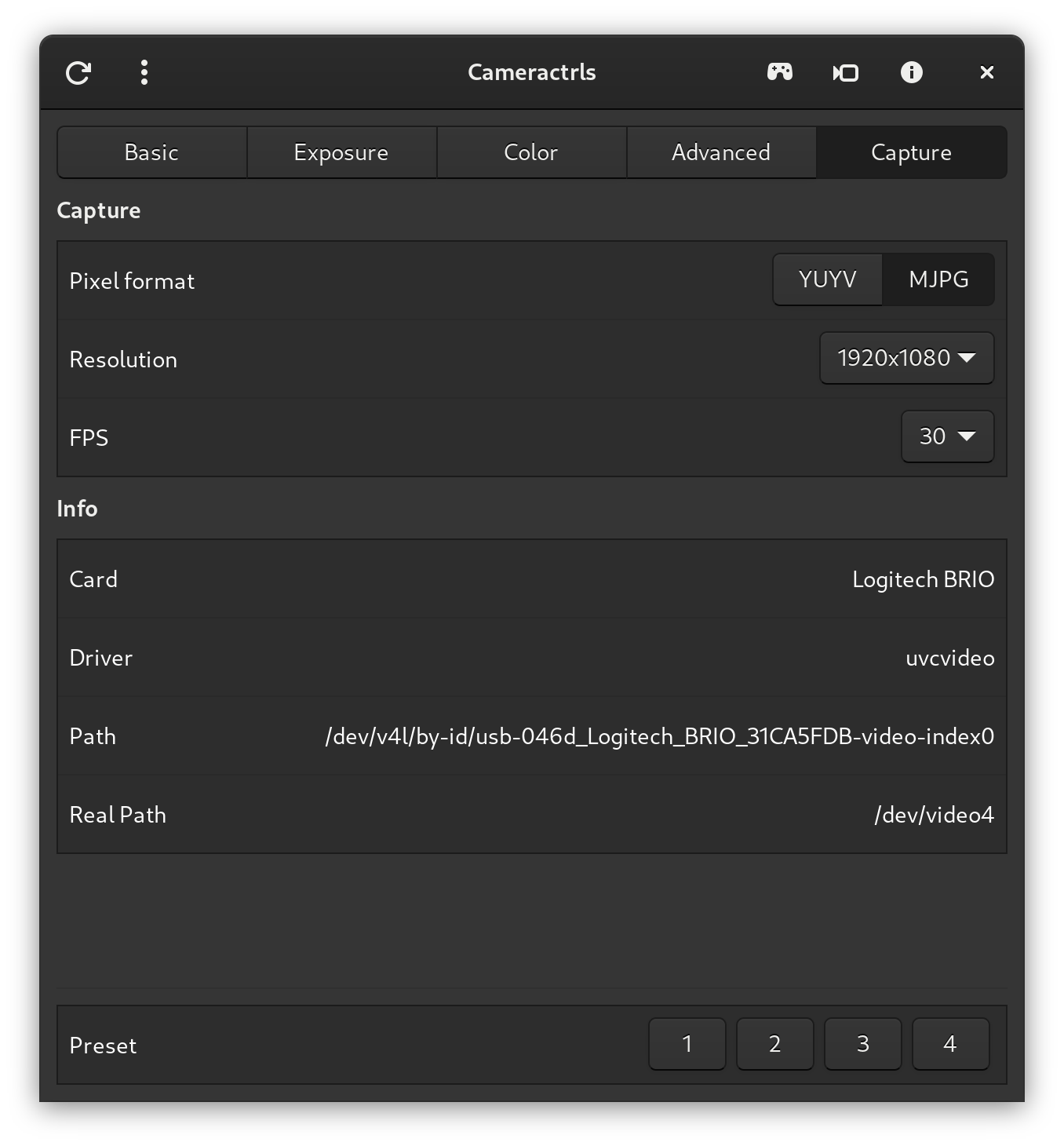Load preset 1

[x=687, y=1044]
